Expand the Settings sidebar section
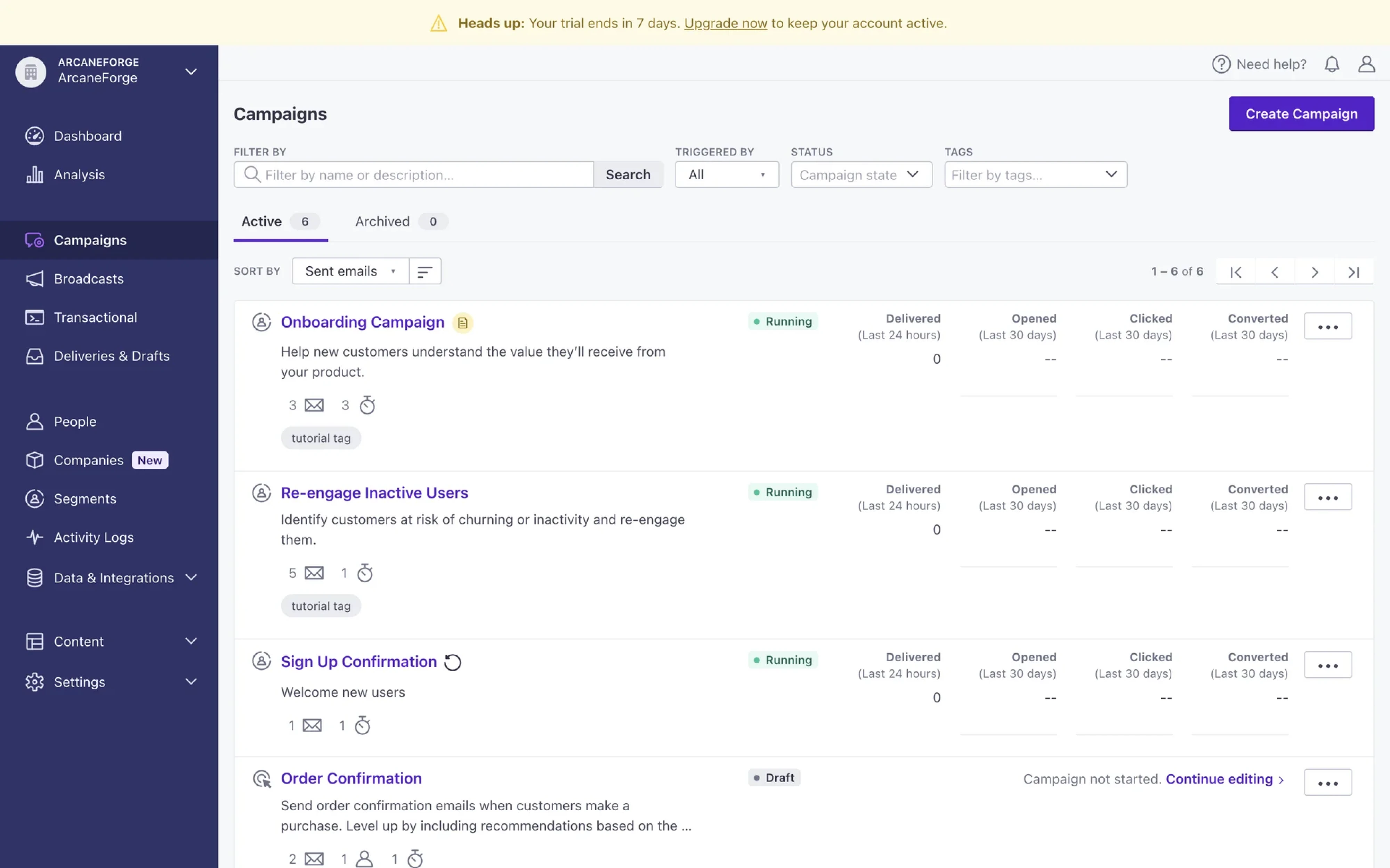 tap(191, 681)
